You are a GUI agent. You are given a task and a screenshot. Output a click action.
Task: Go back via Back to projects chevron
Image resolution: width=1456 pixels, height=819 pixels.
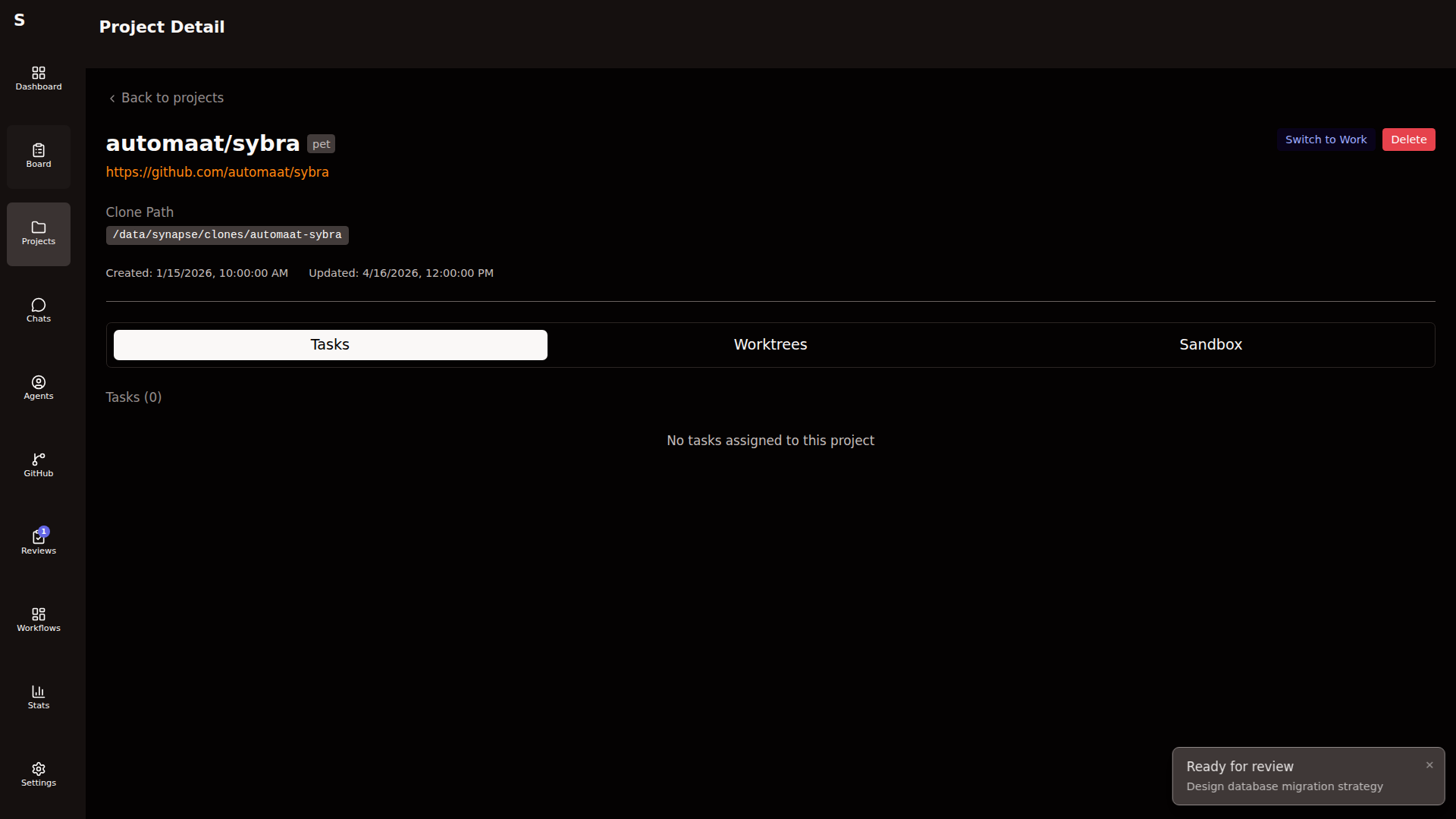pos(112,99)
